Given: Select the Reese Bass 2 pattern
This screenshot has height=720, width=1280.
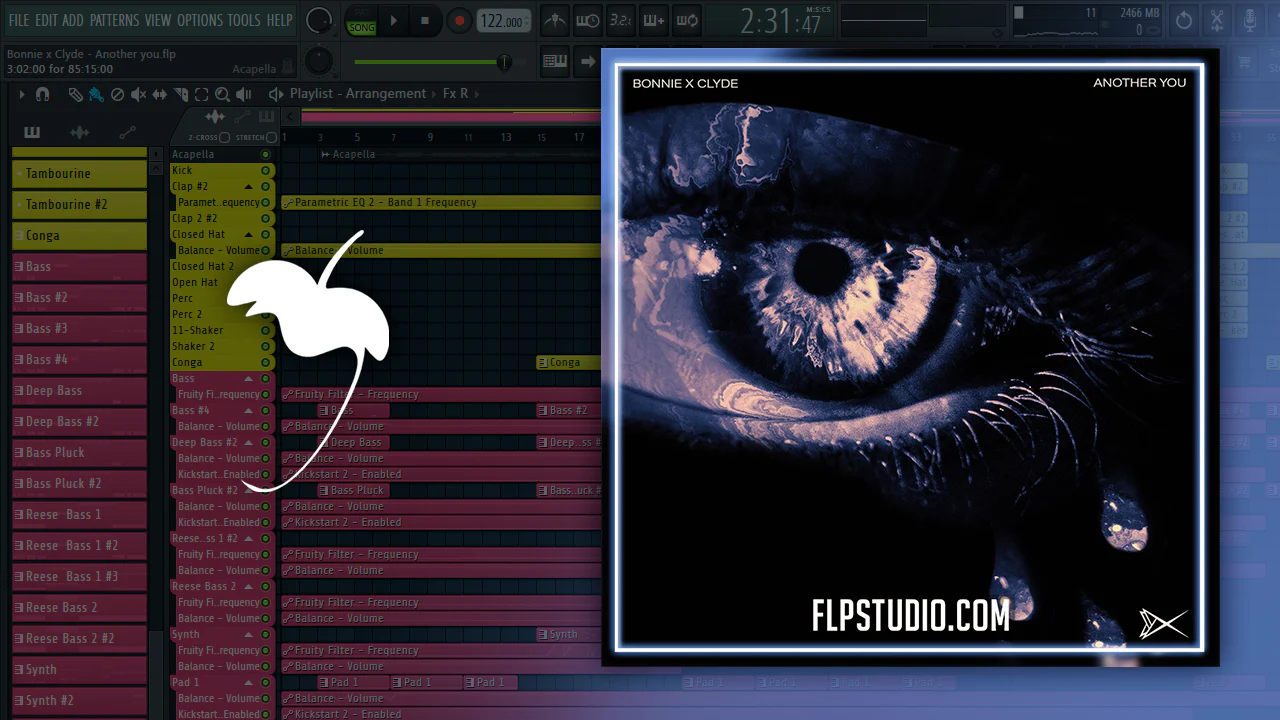Looking at the screenshot, I should click(x=79, y=607).
